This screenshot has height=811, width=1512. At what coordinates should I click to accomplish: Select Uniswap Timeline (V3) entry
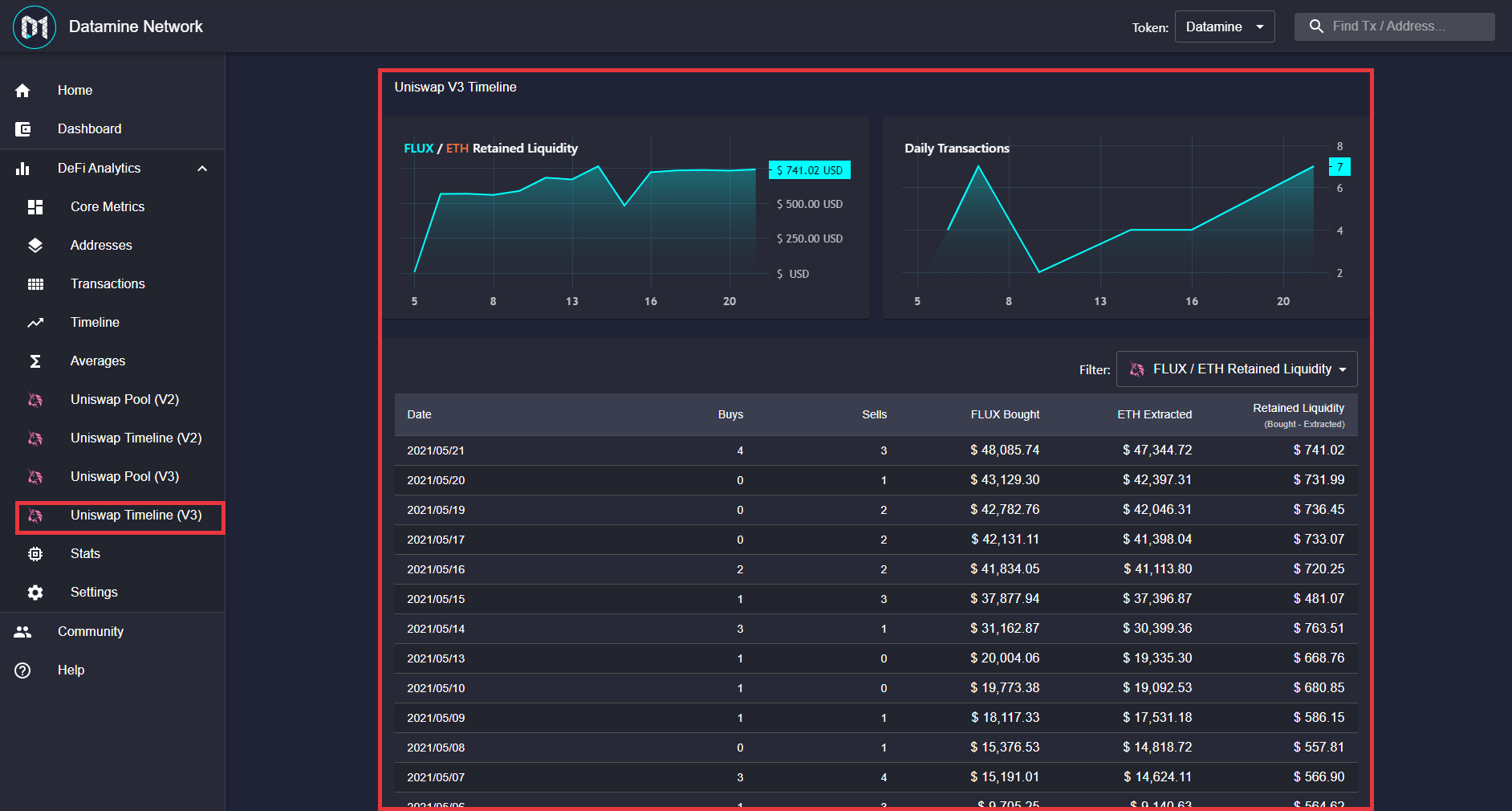pos(112,516)
